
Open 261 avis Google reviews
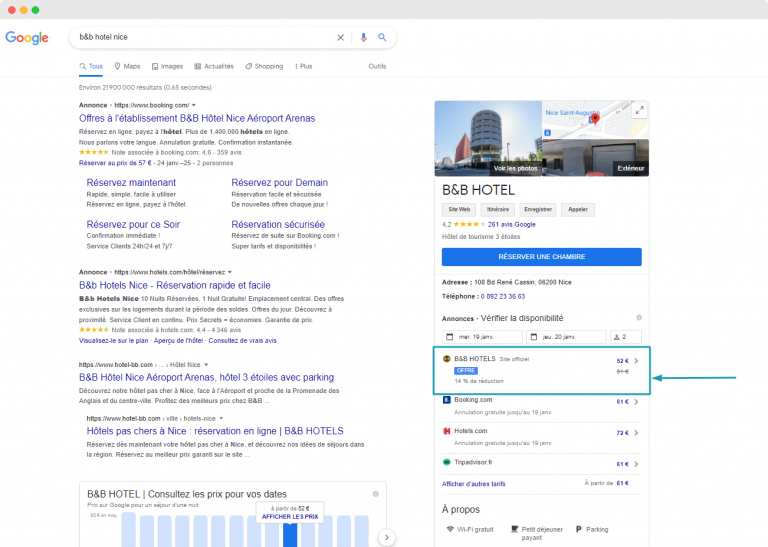[511, 225]
